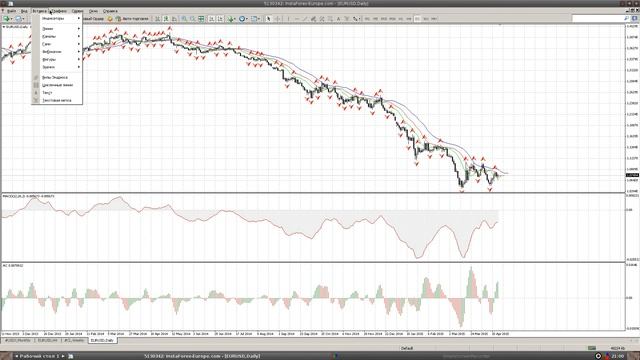Open the templates dropdown icon
The height and width of the screenshot is (360, 640).
tap(255, 18)
